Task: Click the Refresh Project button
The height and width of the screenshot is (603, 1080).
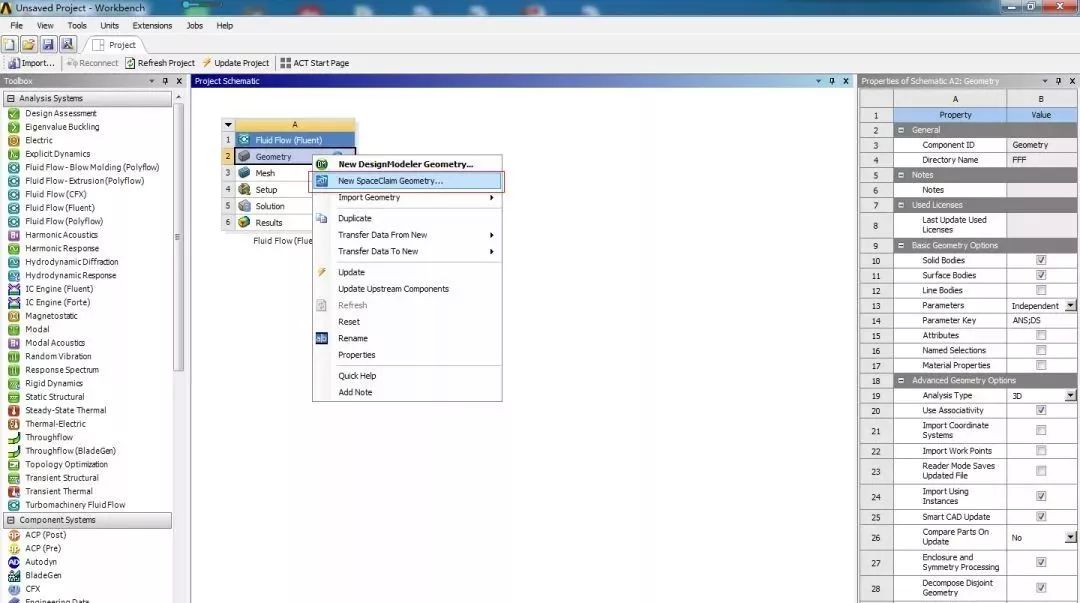Action: click(160, 63)
